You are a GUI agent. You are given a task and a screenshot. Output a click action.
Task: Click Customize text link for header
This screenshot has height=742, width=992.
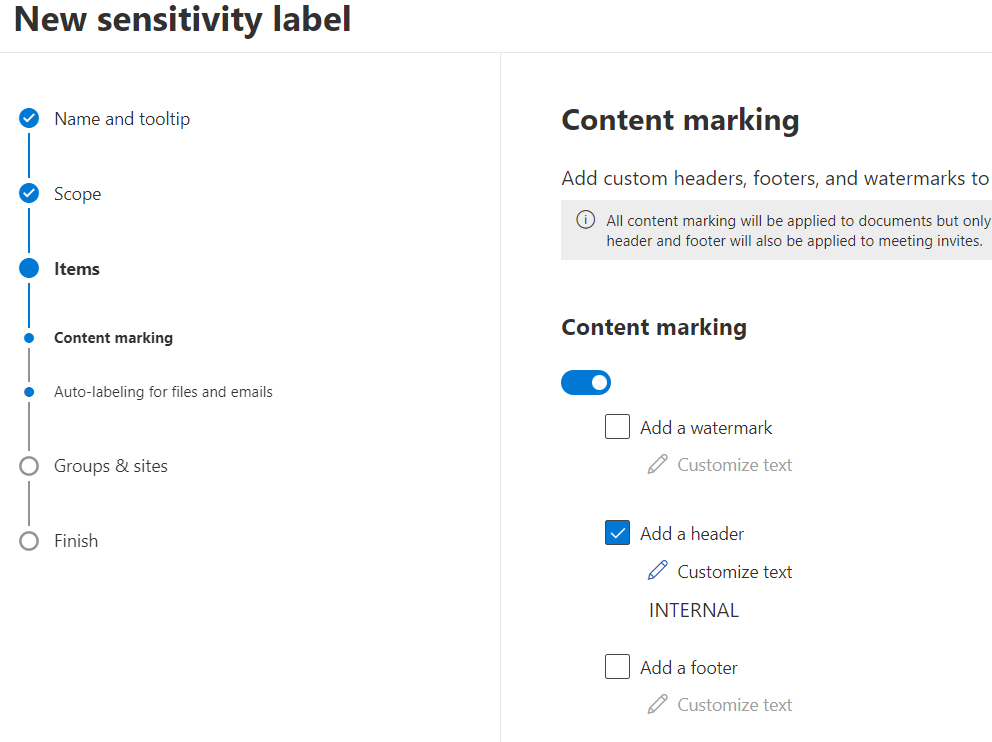[x=735, y=572]
